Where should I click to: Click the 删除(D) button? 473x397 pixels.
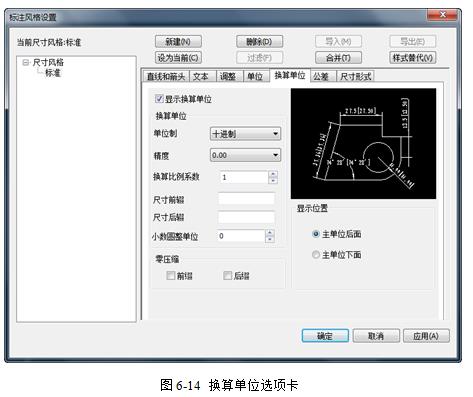tap(259, 42)
